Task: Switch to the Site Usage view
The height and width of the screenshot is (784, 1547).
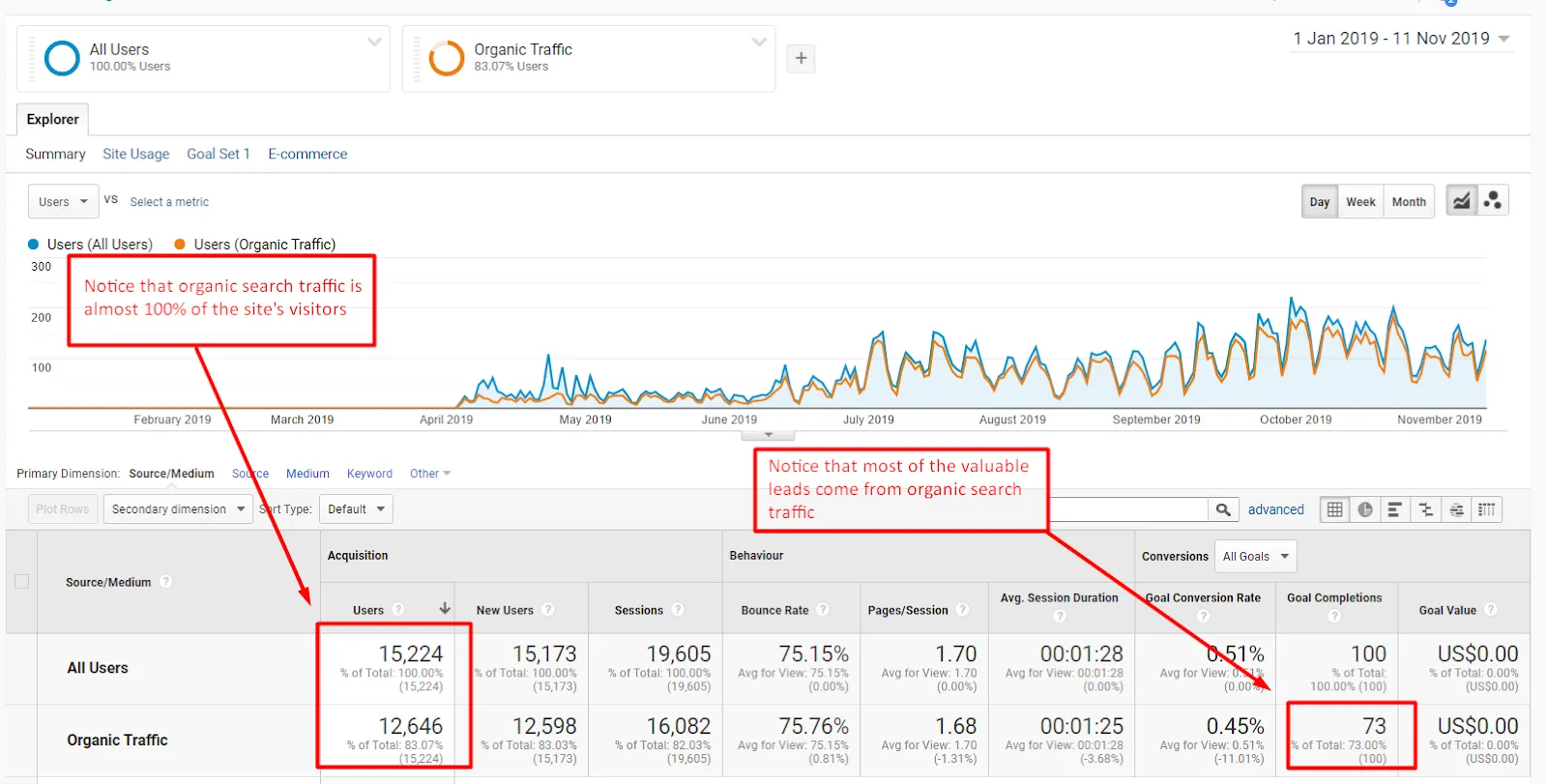Action: click(136, 154)
